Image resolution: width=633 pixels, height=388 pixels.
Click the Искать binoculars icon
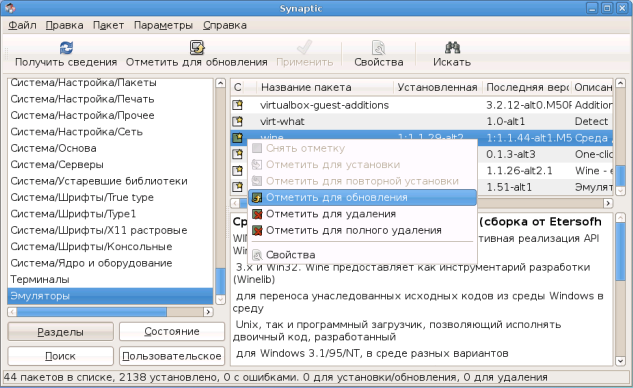click(452, 48)
